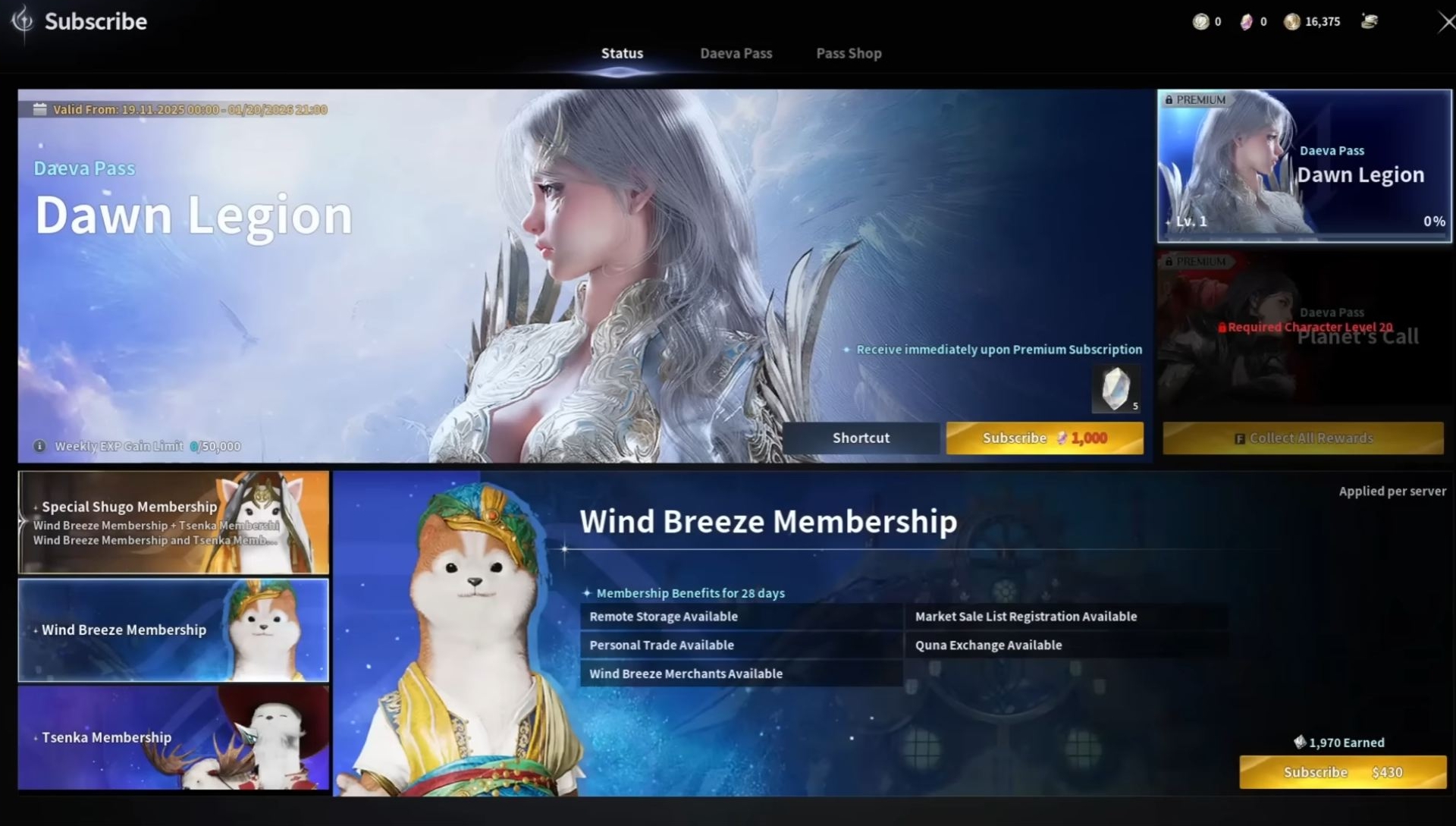Open the Pass Shop tab
This screenshot has width=1456, height=826.
[x=848, y=53]
